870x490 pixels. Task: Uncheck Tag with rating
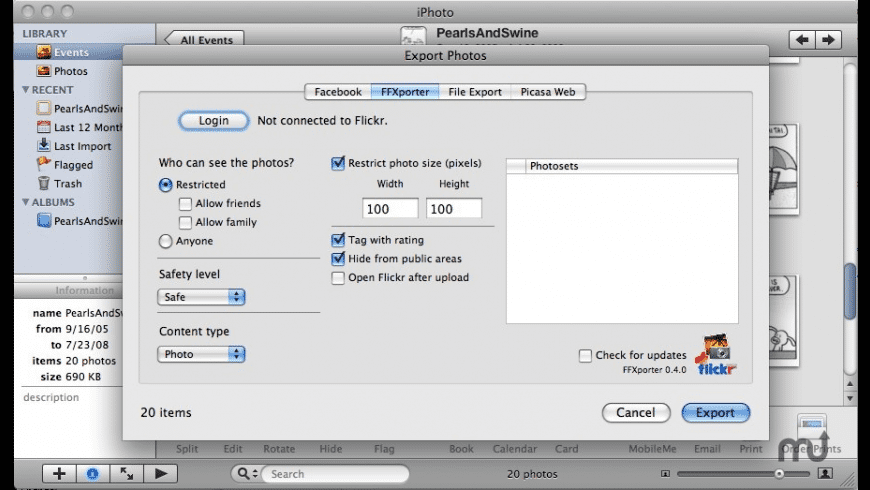pos(338,240)
